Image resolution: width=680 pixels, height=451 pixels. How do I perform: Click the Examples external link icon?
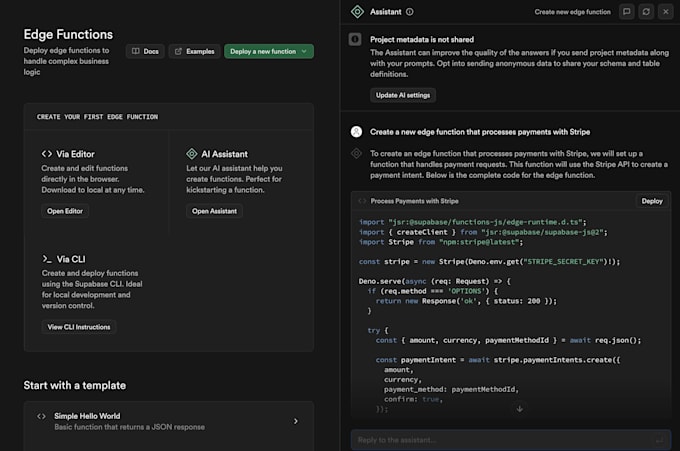coord(178,51)
